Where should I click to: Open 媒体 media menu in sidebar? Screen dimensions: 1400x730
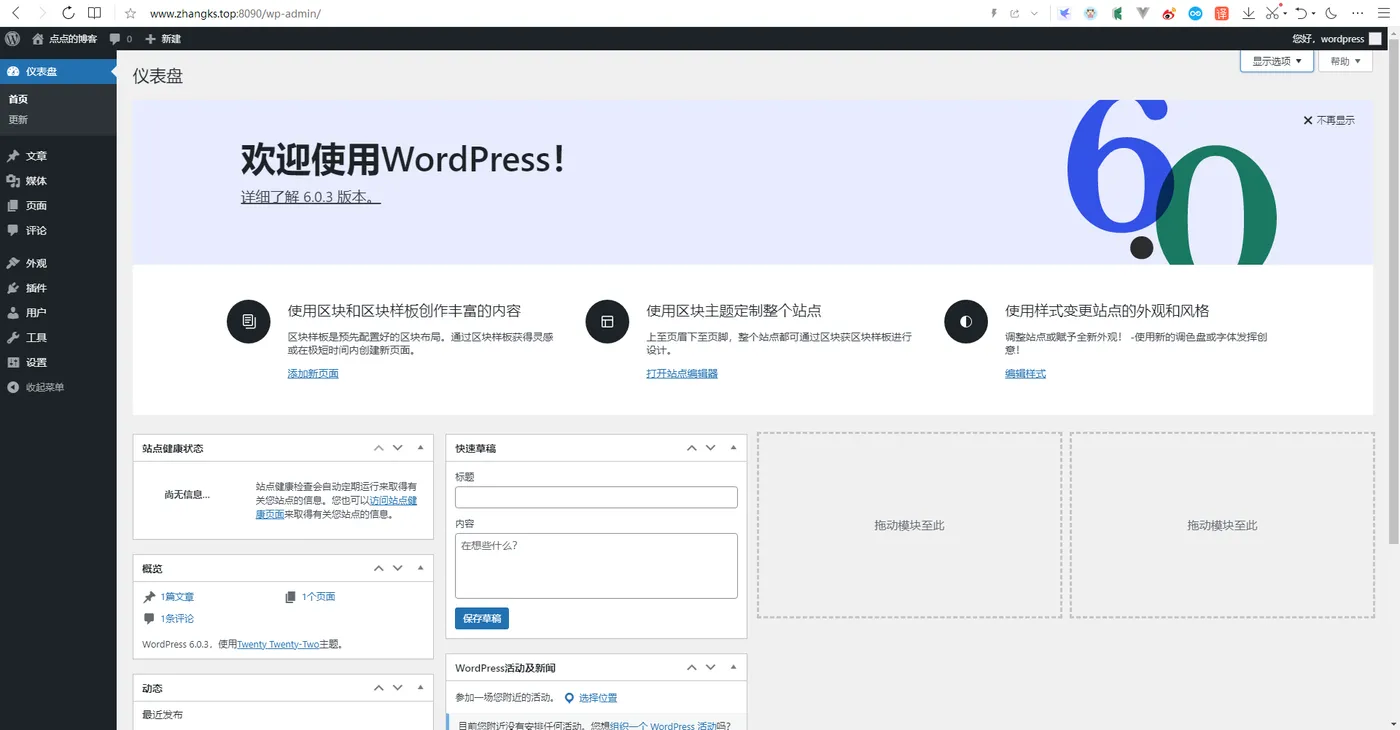(x=58, y=181)
